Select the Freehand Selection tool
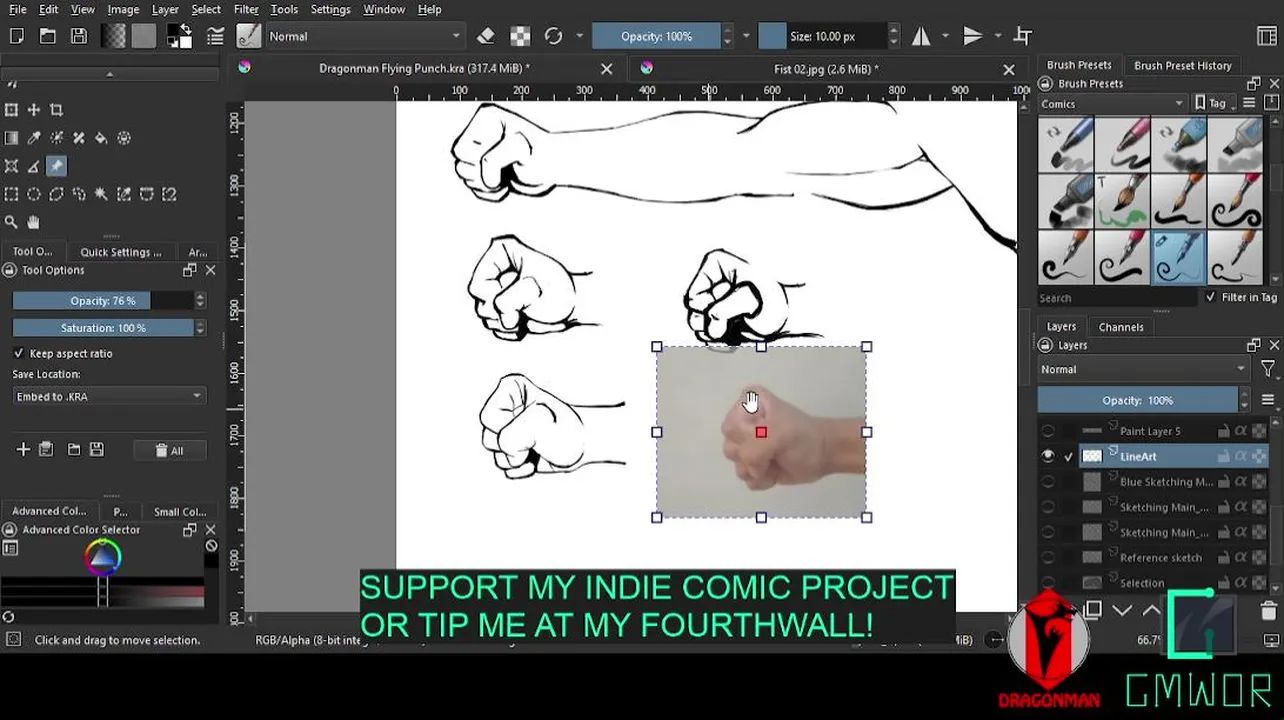The image size is (1284, 720). tap(78, 194)
